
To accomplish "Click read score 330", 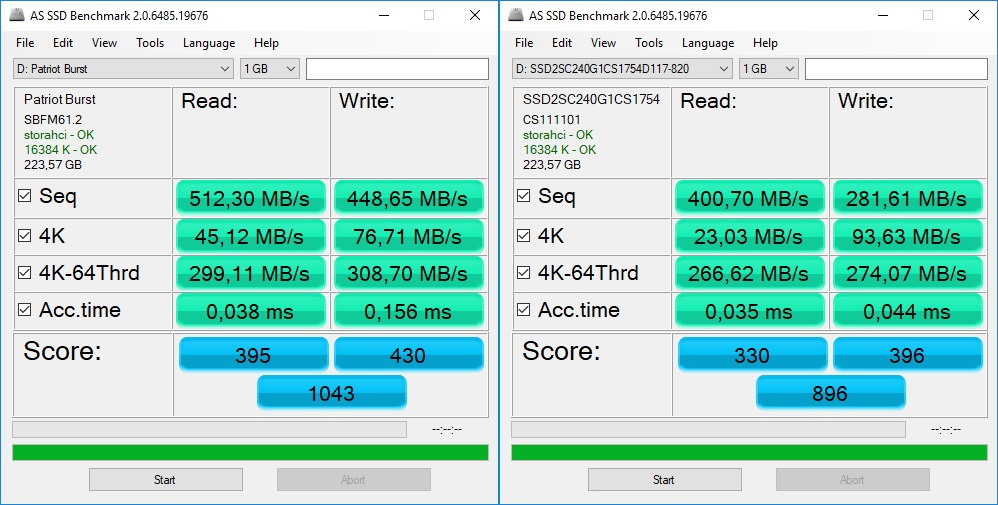I will click(x=752, y=355).
